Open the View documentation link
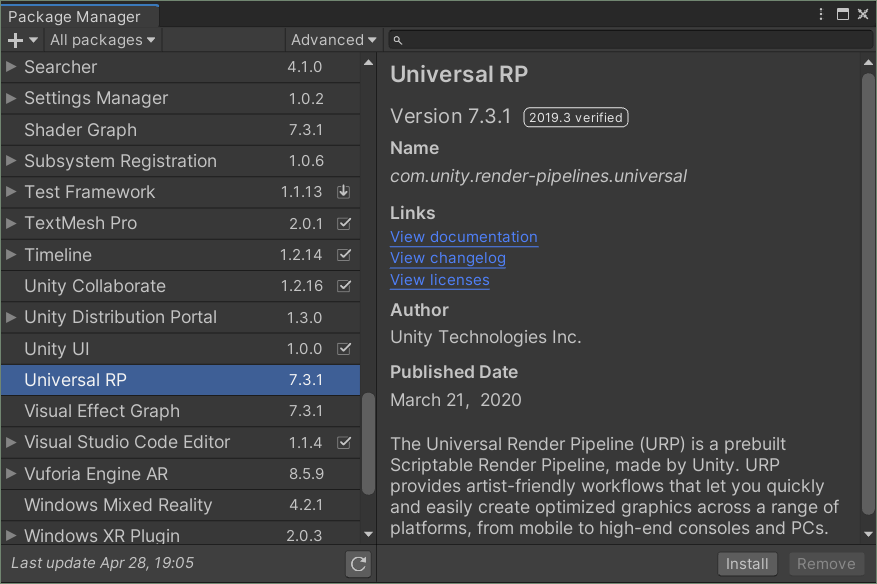This screenshot has width=877, height=584. [463, 237]
